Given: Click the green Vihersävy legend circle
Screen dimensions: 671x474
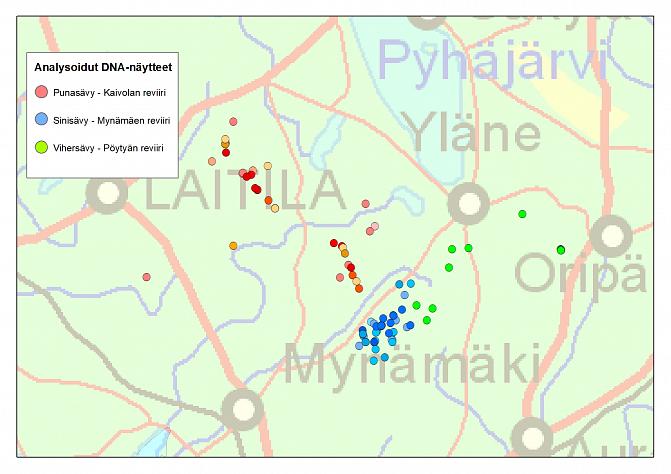Looking at the screenshot, I should click(41, 147).
